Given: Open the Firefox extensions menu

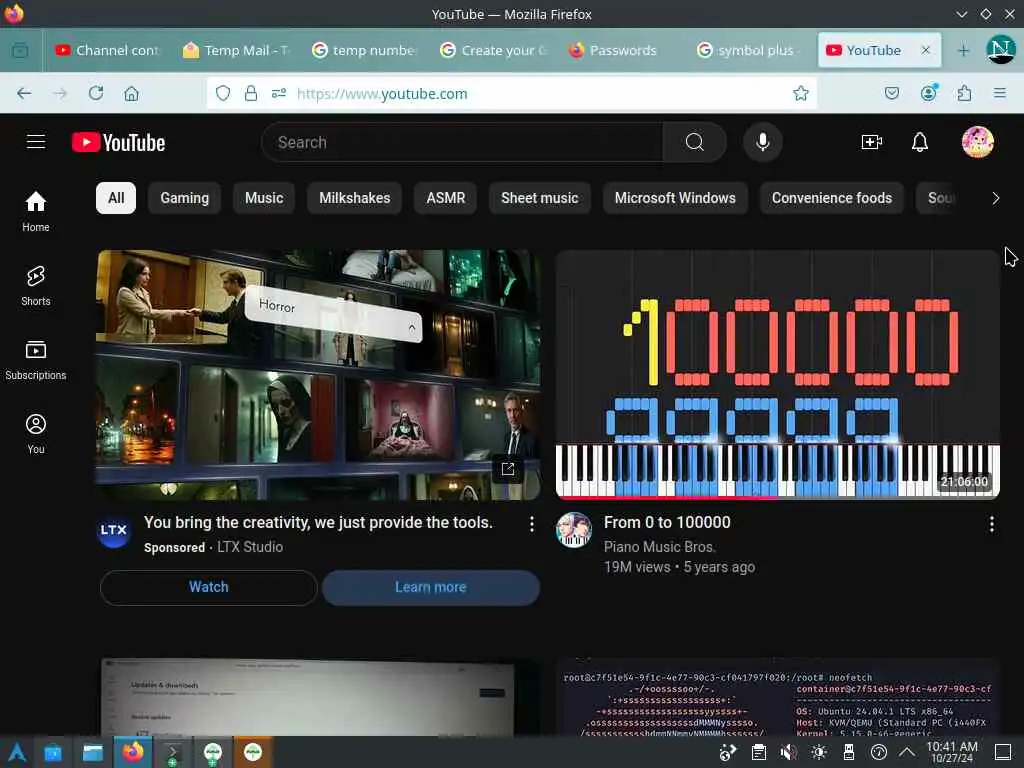Looking at the screenshot, I should pyautogui.click(x=964, y=93).
